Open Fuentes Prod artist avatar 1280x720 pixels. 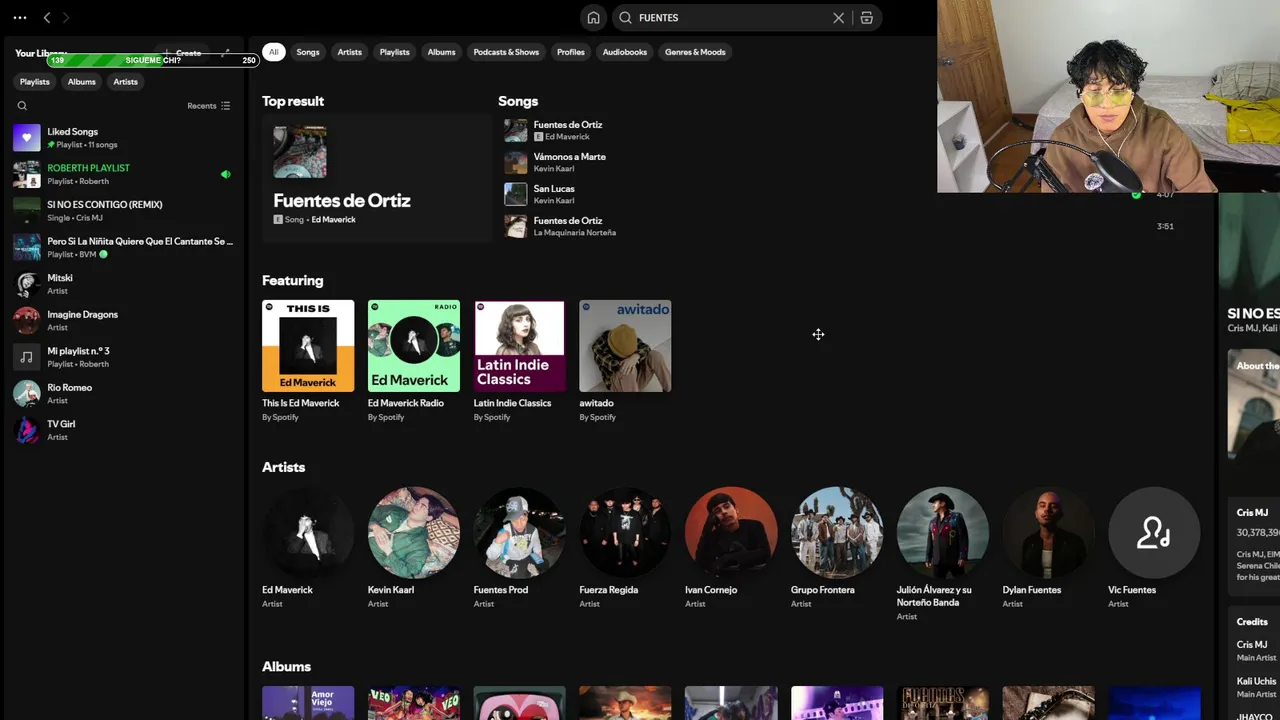pos(519,533)
